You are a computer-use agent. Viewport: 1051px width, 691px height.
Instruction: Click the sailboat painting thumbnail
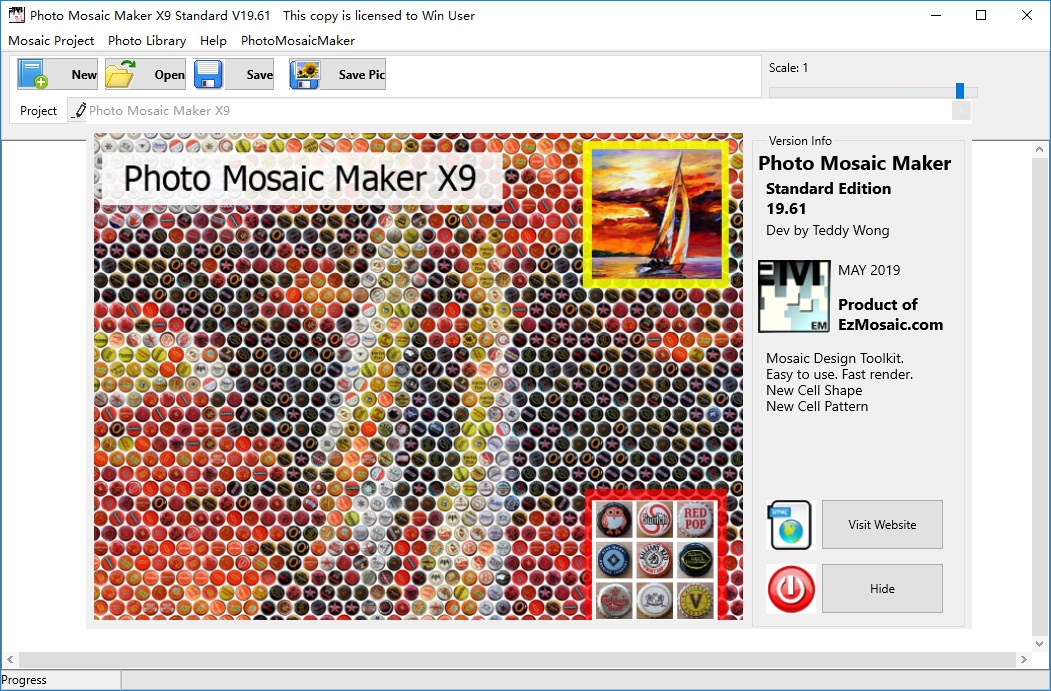(x=657, y=213)
